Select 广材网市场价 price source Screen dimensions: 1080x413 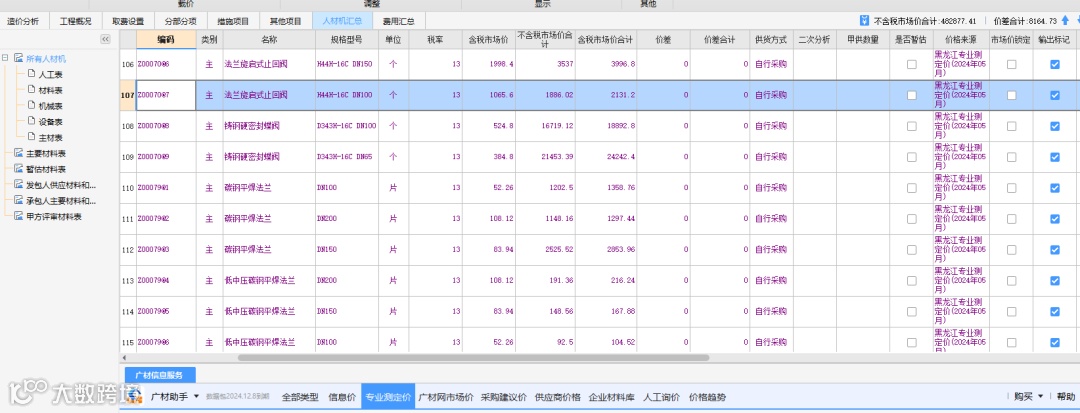tap(446, 397)
